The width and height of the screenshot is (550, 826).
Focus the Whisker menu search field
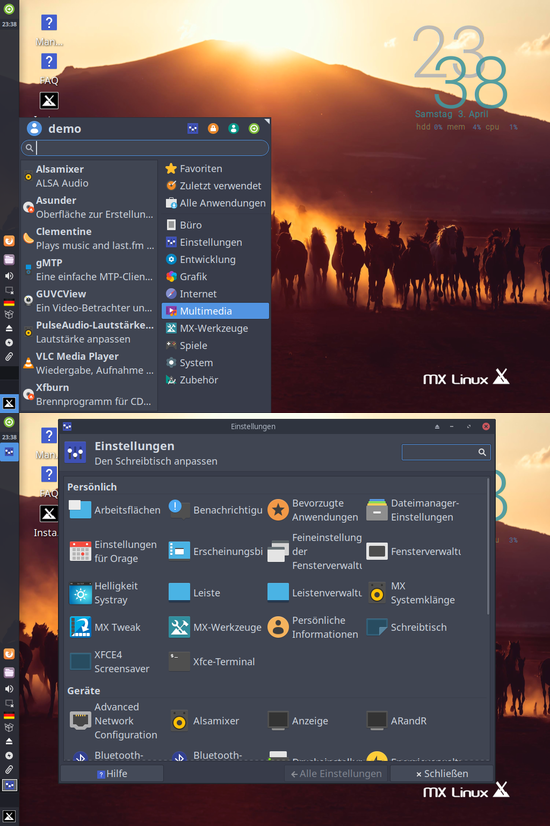(145, 148)
